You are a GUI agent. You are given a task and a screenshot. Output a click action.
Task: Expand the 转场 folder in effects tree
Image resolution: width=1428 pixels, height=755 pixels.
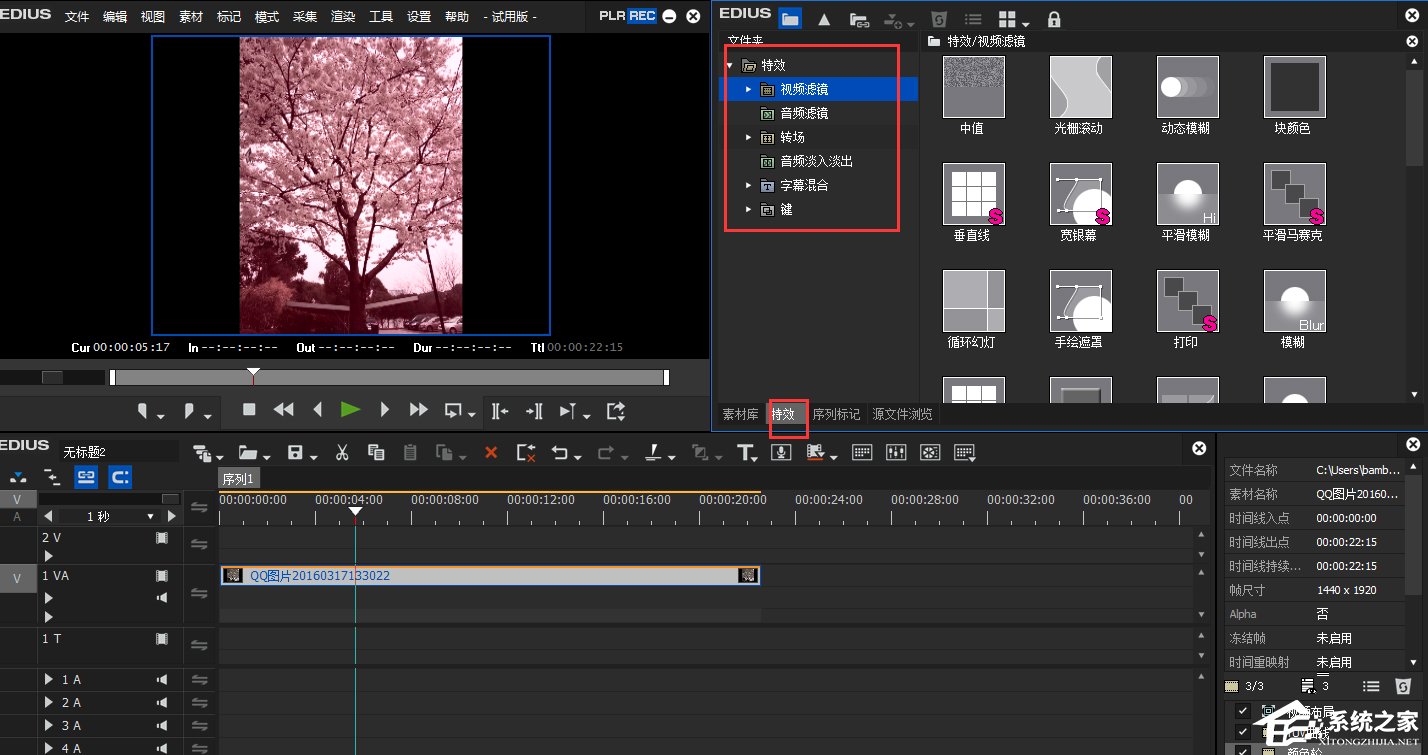748,137
